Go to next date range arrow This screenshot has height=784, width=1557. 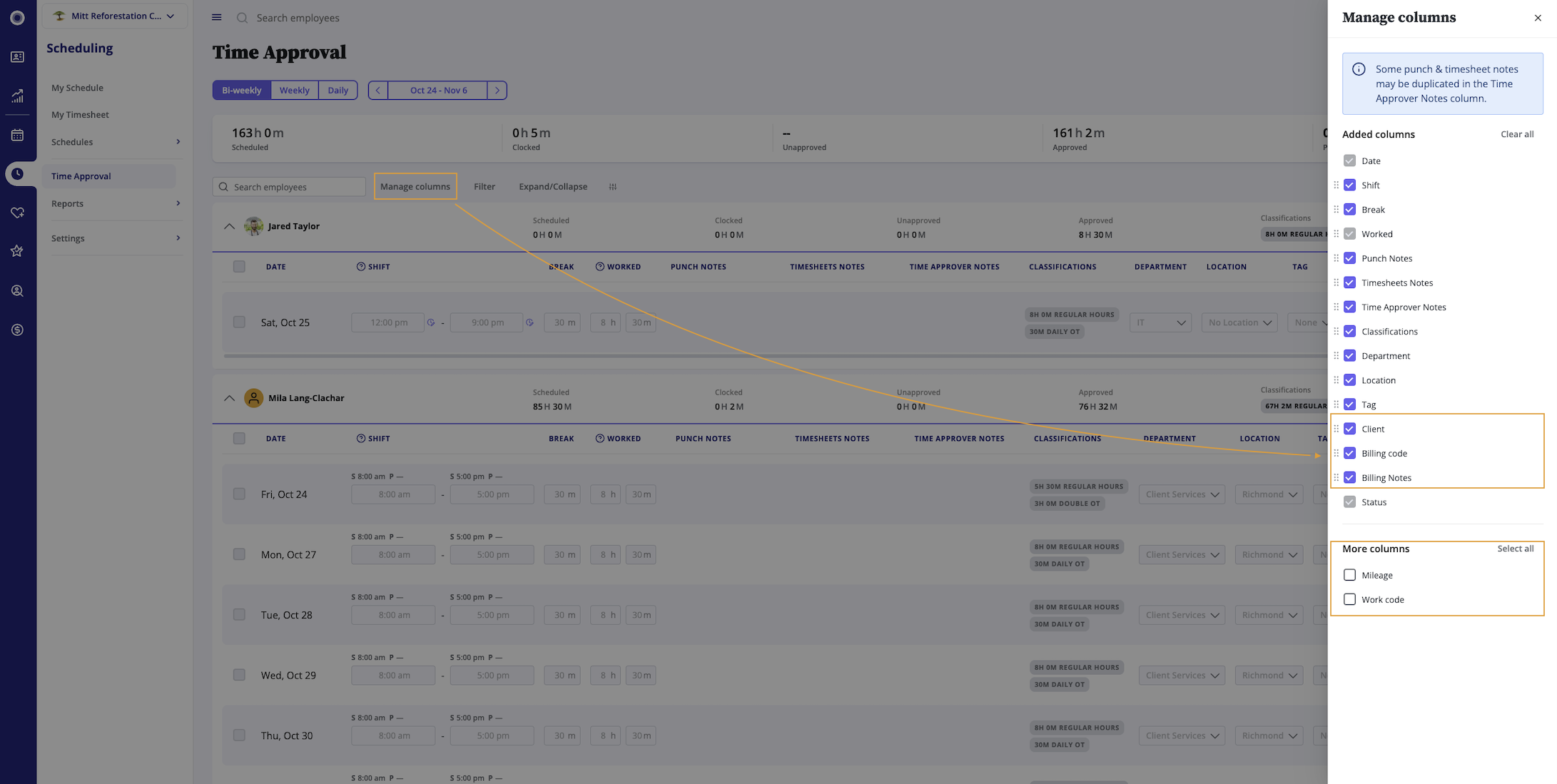[497, 91]
